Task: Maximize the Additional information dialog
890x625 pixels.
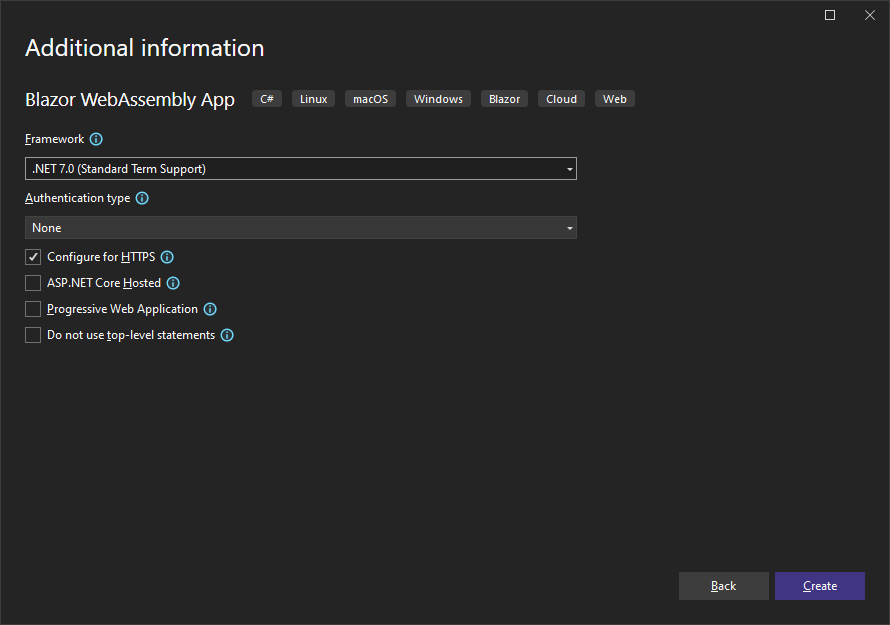Action: pyautogui.click(x=830, y=15)
